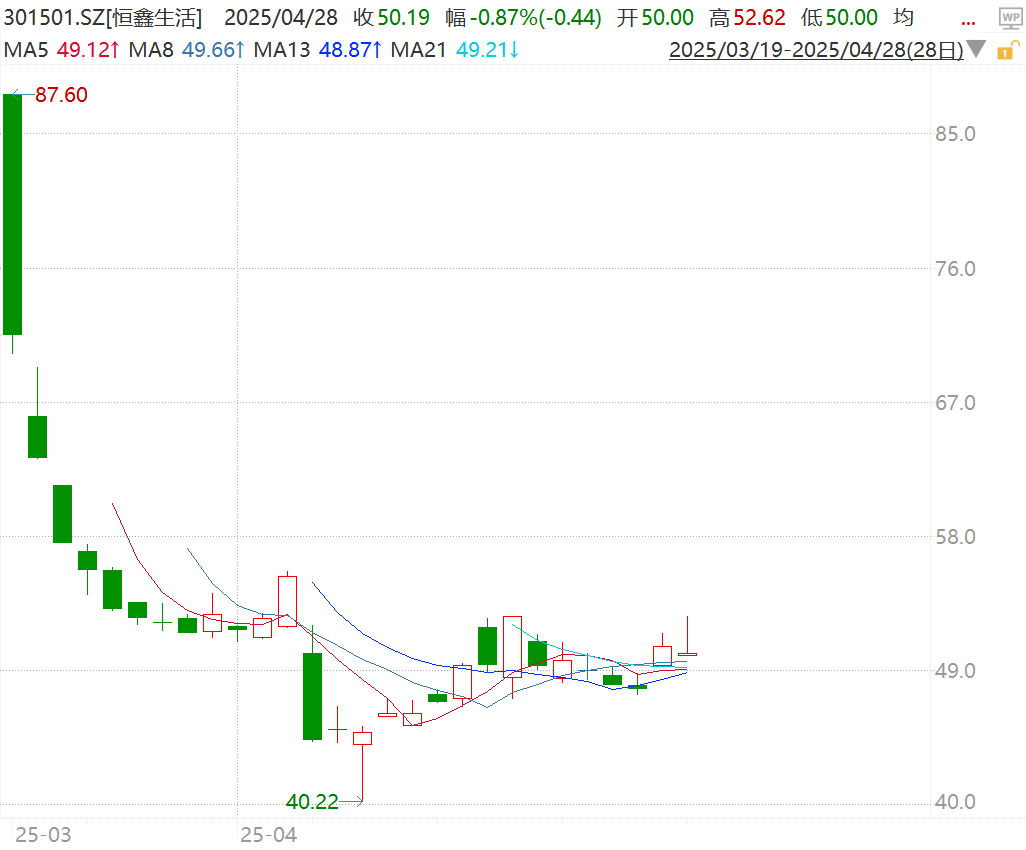Click the 2025/03/19-2025/04/28 date range link
Image resolution: width=1026 pixels, height=850 pixels.
coord(815,50)
